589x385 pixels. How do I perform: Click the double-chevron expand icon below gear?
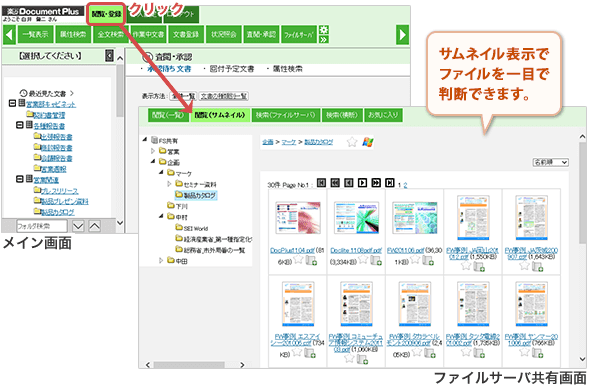coord(323,39)
